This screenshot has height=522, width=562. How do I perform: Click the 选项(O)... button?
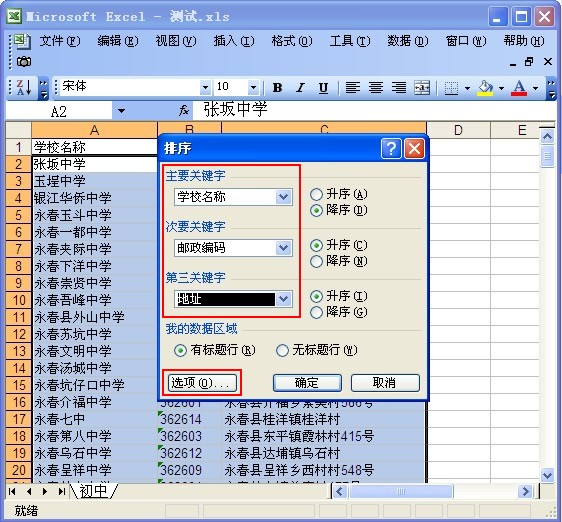pos(202,383)
